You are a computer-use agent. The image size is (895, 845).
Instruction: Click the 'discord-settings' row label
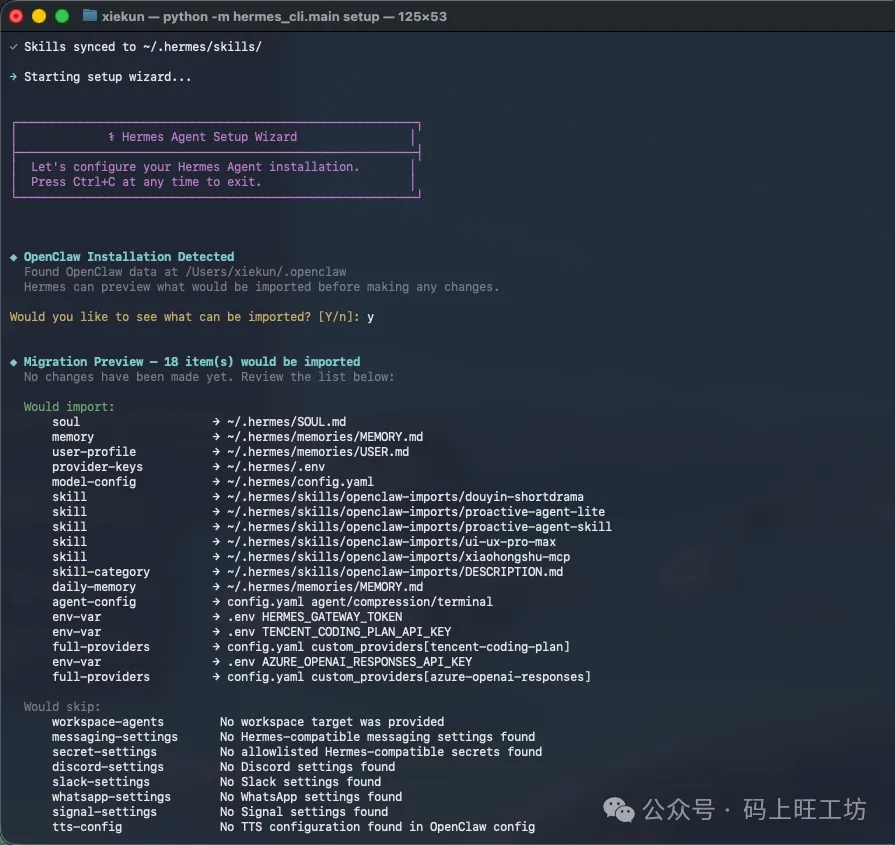coord(108,767)
